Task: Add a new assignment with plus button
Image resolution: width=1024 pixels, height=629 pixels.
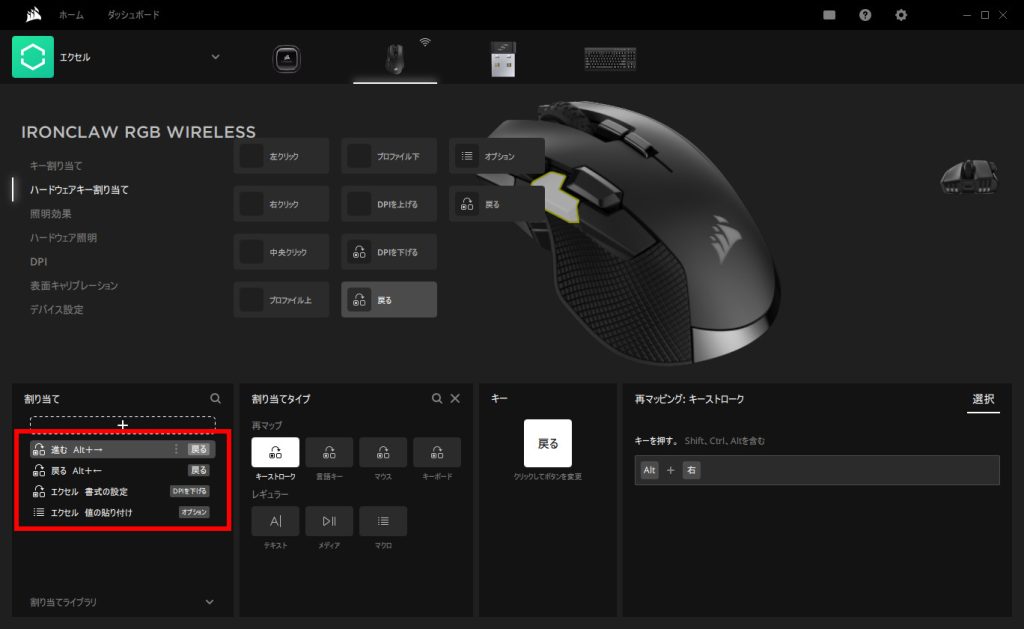Action: click(x=123, y=425)
